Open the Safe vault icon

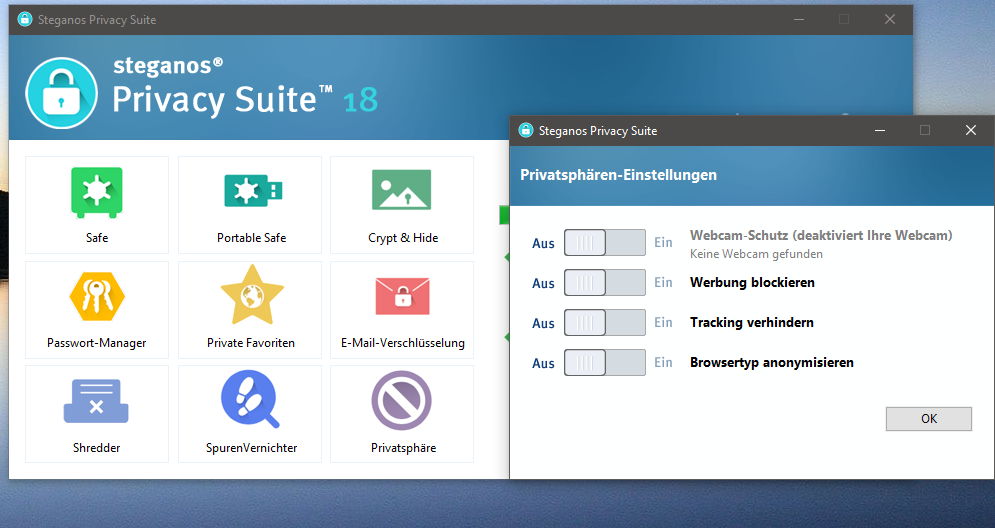click(x=96, y=192)
